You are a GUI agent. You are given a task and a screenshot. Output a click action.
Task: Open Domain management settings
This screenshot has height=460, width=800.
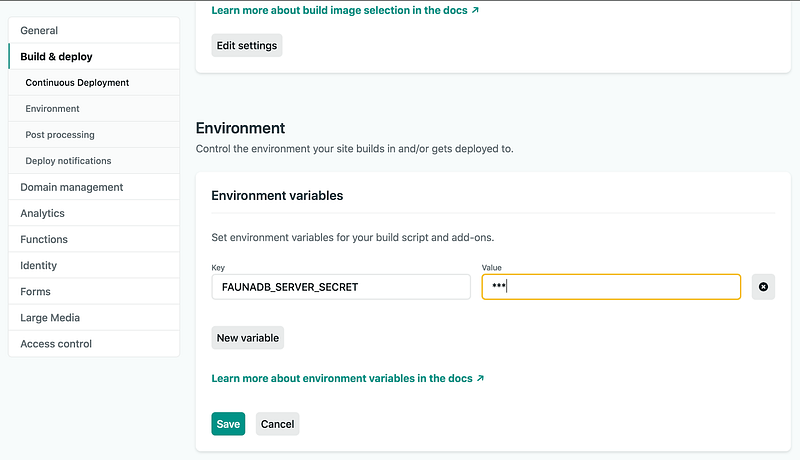click(x=72, y=187)
